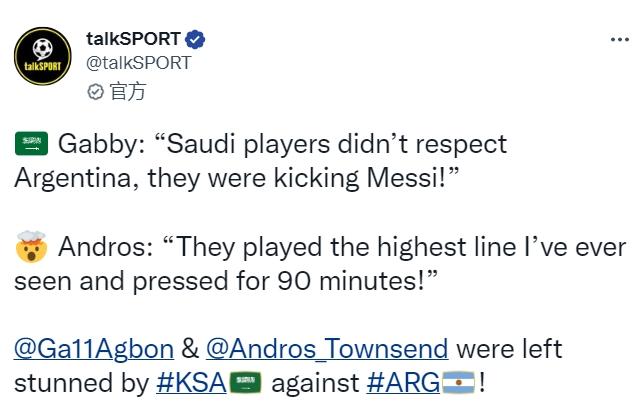Click the word Messi in tweet
The height and width of the screenshot is (409, 642).
401,178
